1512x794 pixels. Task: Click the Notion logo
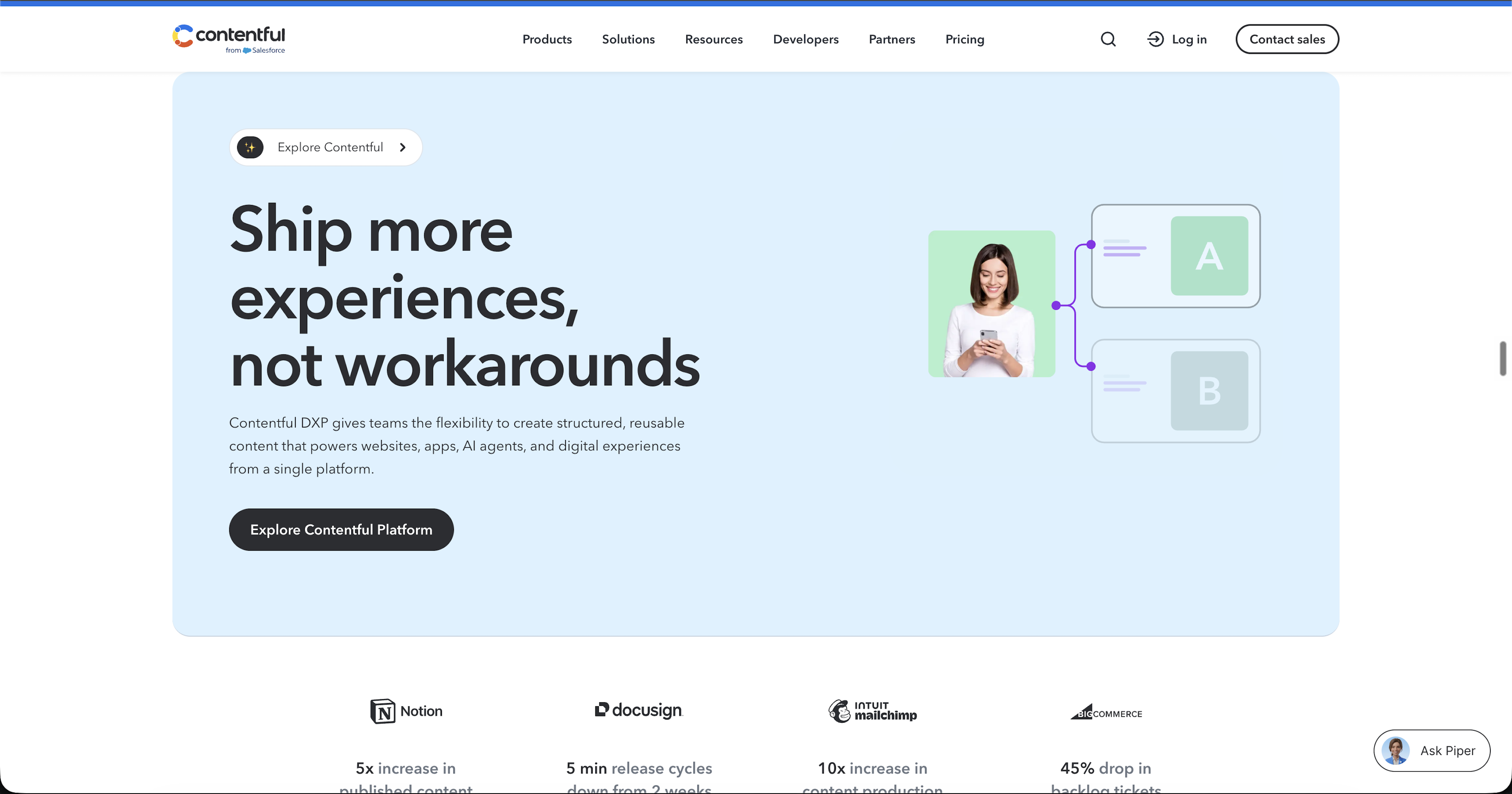tap(406, 711)
